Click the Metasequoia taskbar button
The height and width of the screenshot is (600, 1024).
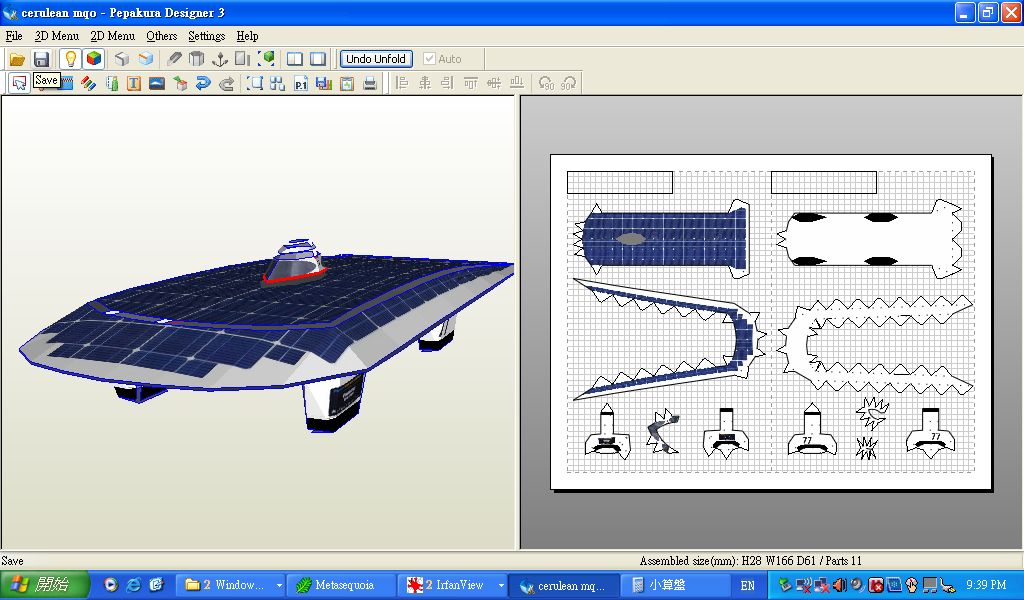coord(338,586)
